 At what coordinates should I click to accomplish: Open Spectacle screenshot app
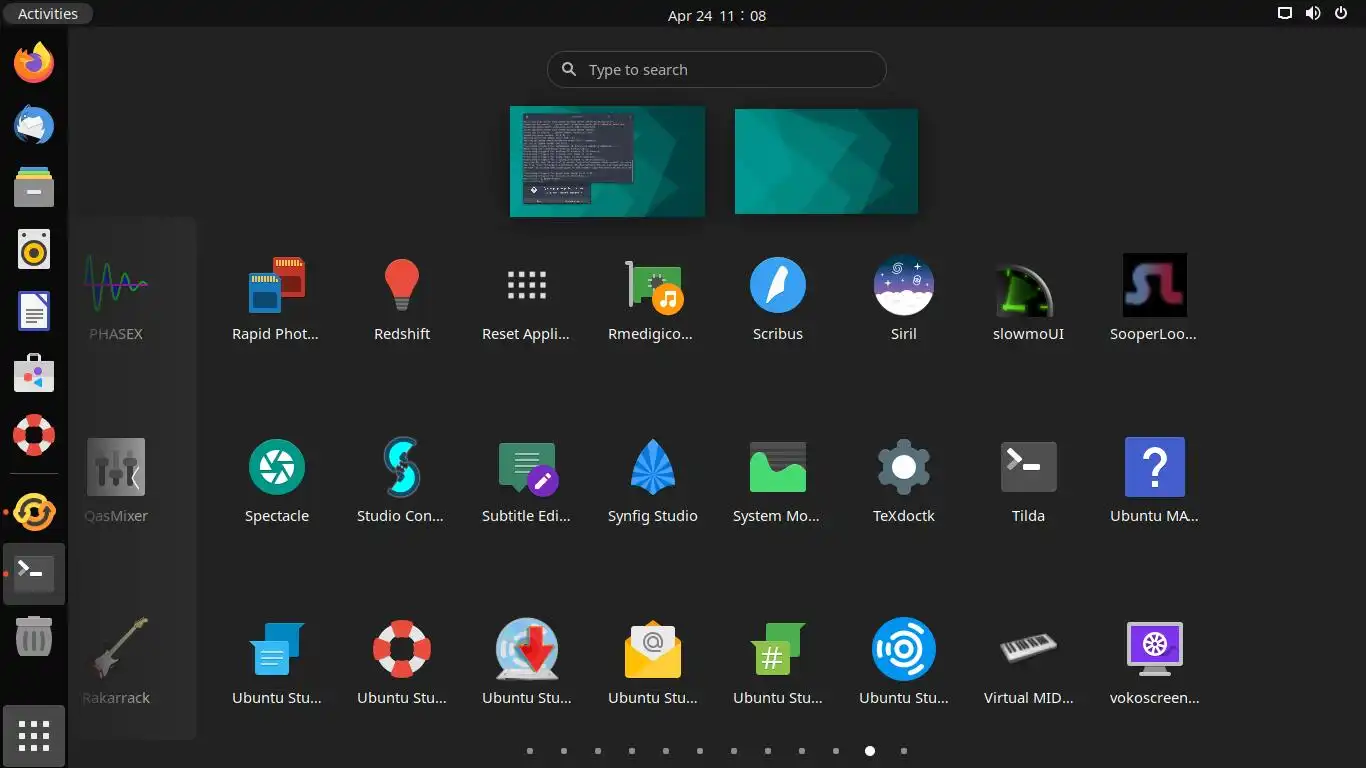coord(276,479)
